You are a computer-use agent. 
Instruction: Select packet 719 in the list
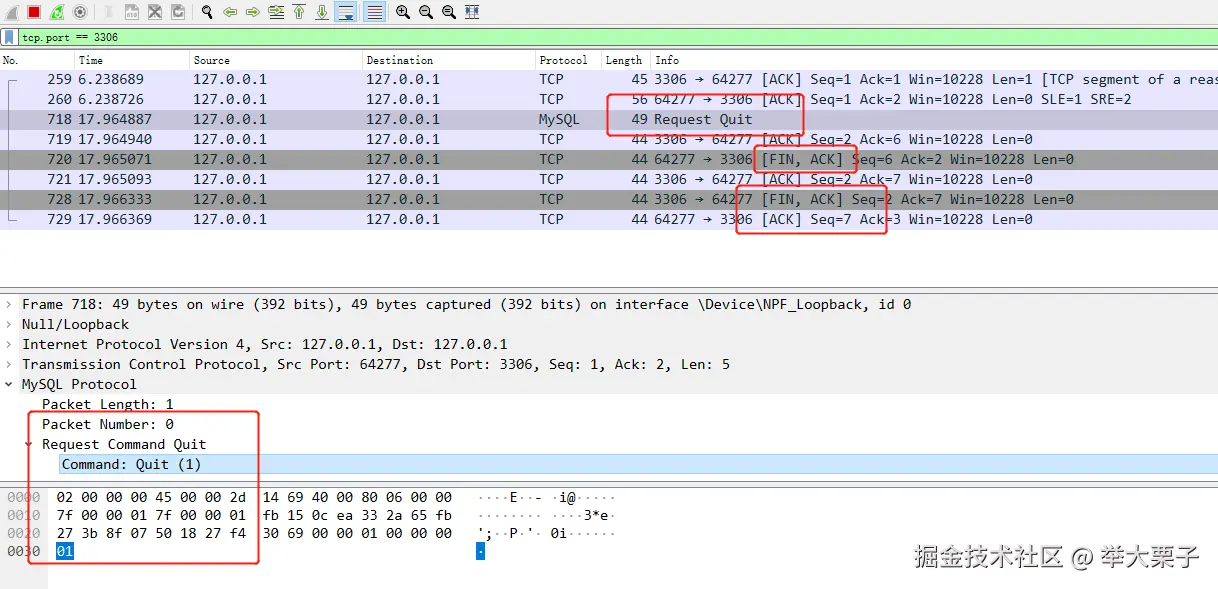609,139
